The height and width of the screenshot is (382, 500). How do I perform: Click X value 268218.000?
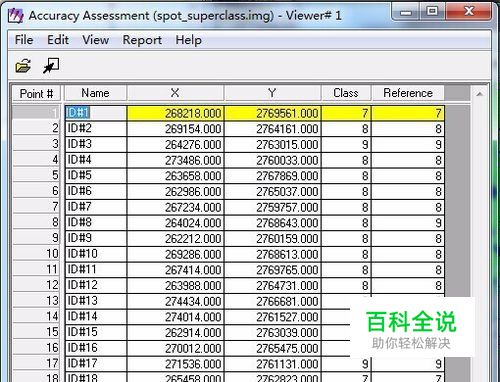pyautogui.click(x=176, y=113)
